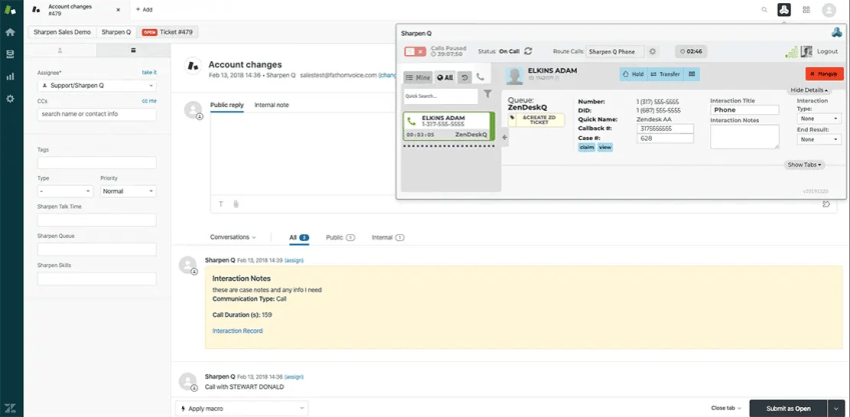Open the Admin gear in the left sidebar
Image resolution: width=850 pixels, height=417 pixels.
[10, 99]
